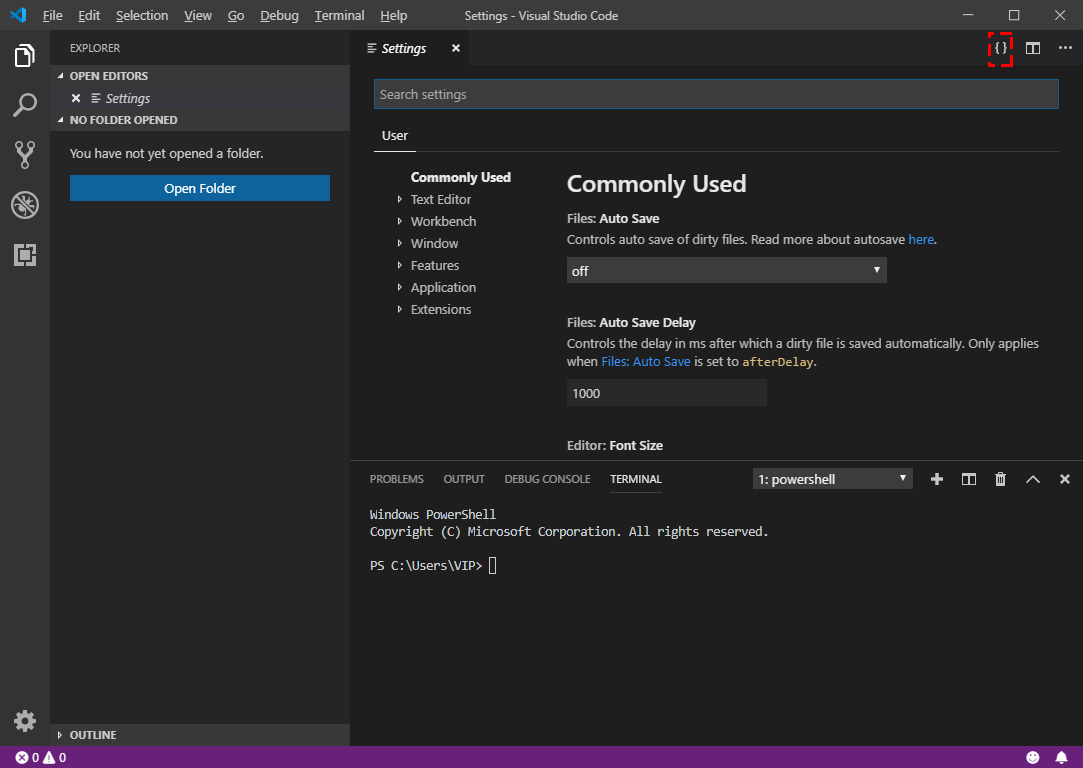Create a new terminal with plus icon
Image resolution: width=1083 pixels, height=768 pixels.
pos(937,479)
